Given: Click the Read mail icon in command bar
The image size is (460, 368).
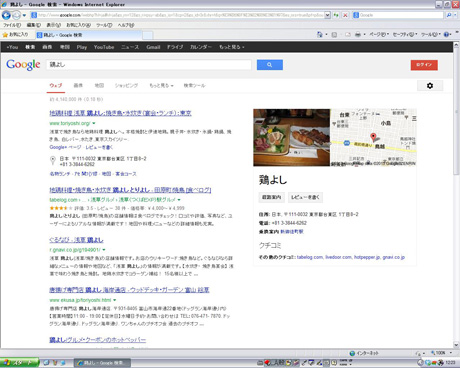Looking at the screenshot, I should [347, 34].
